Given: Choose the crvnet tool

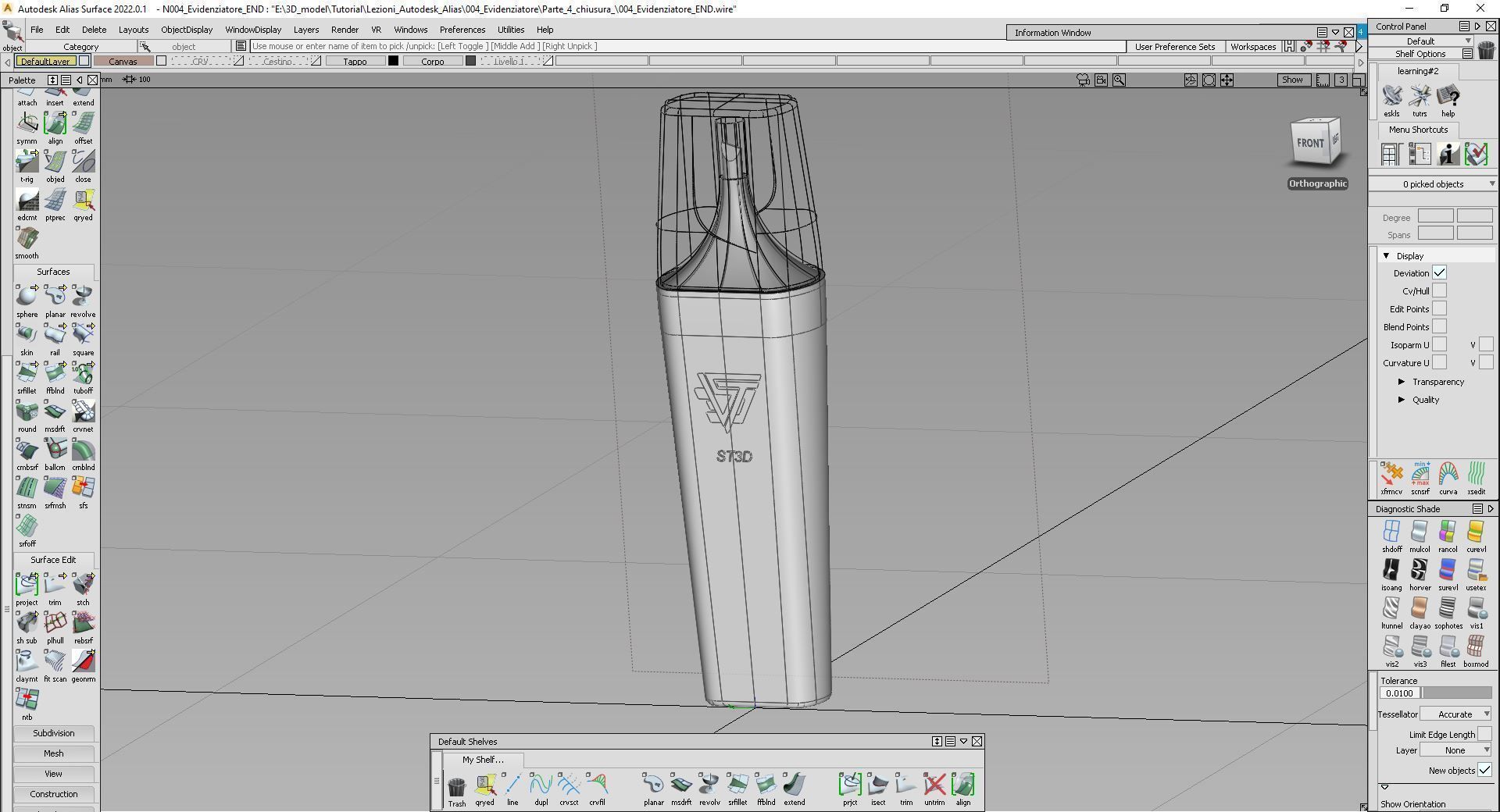Looking at the screenshot, I should pyautogui.click(x=83, y=411).
